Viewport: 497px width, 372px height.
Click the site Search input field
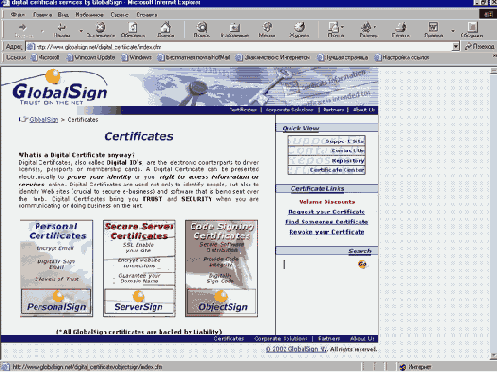coord(318,264)
